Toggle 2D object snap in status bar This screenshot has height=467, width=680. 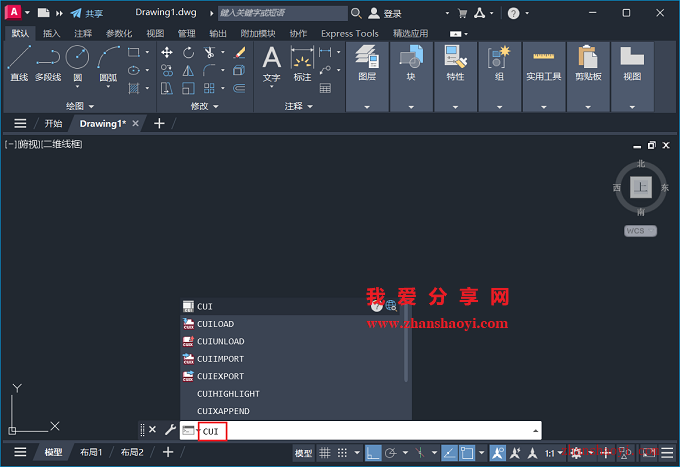[x=467, y=453]
